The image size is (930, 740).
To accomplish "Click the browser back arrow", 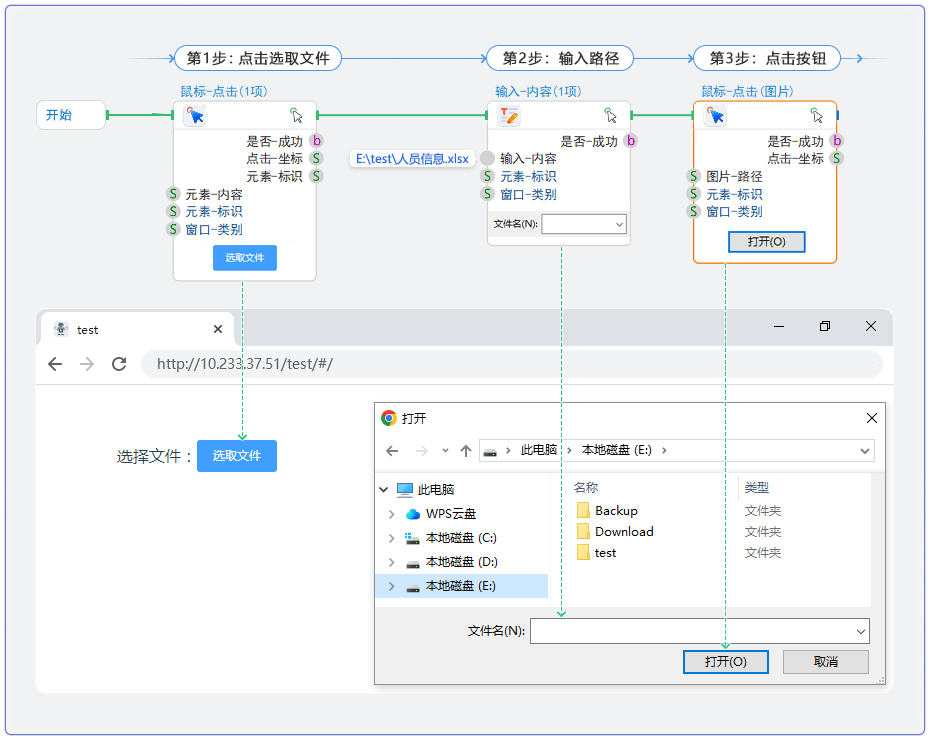I will point(55,364).
